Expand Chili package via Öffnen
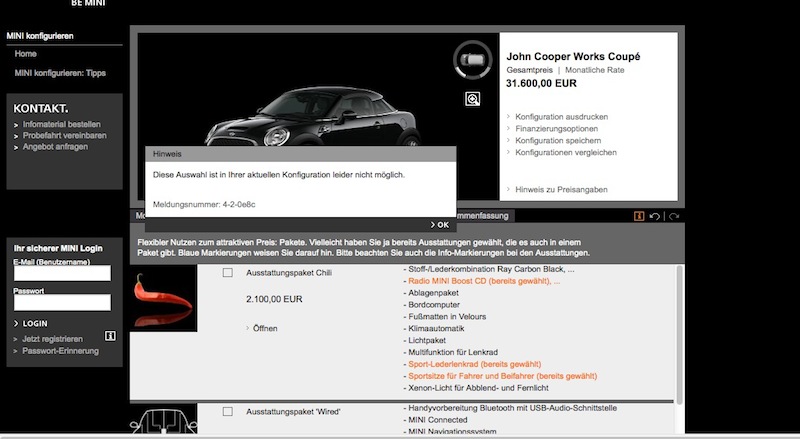This screenshot has height=439, width=800. coord(265,328)
